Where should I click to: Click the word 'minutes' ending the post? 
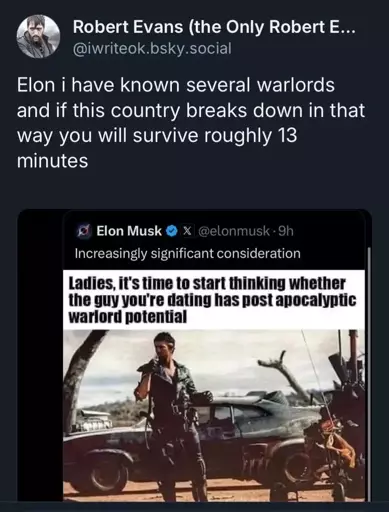click(x=52, y=161)
